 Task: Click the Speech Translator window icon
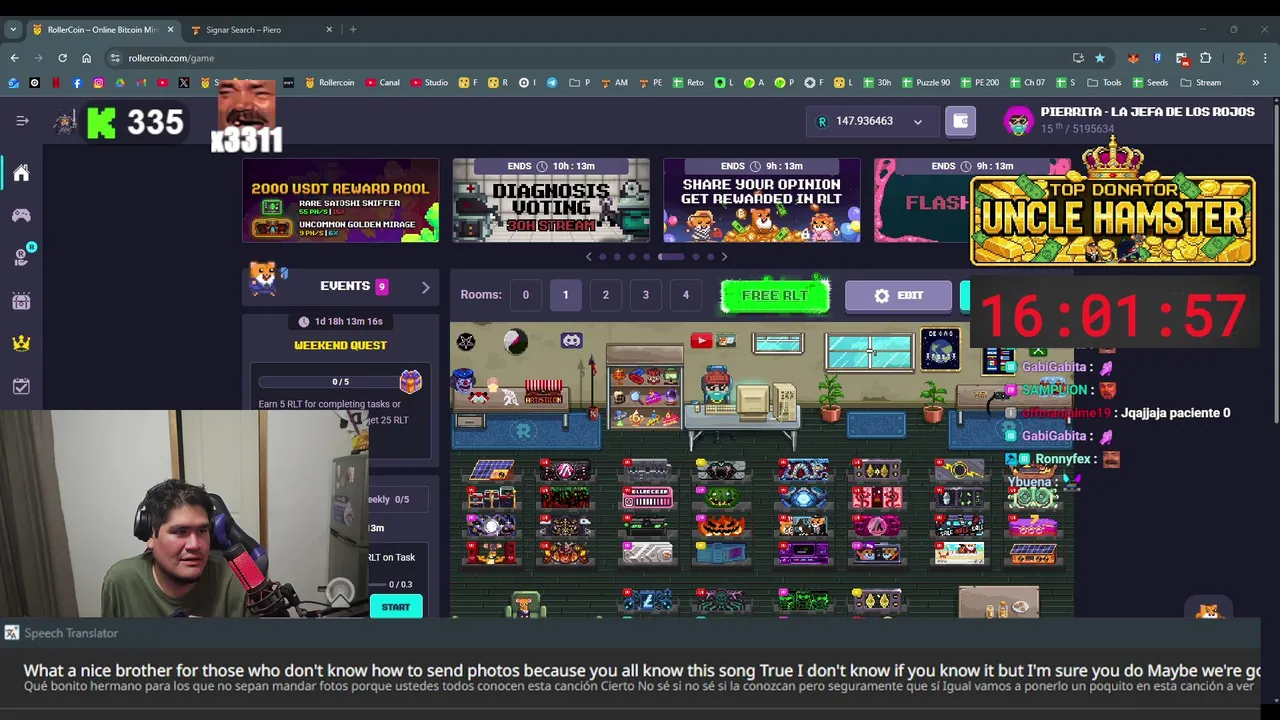coord(11,633)
